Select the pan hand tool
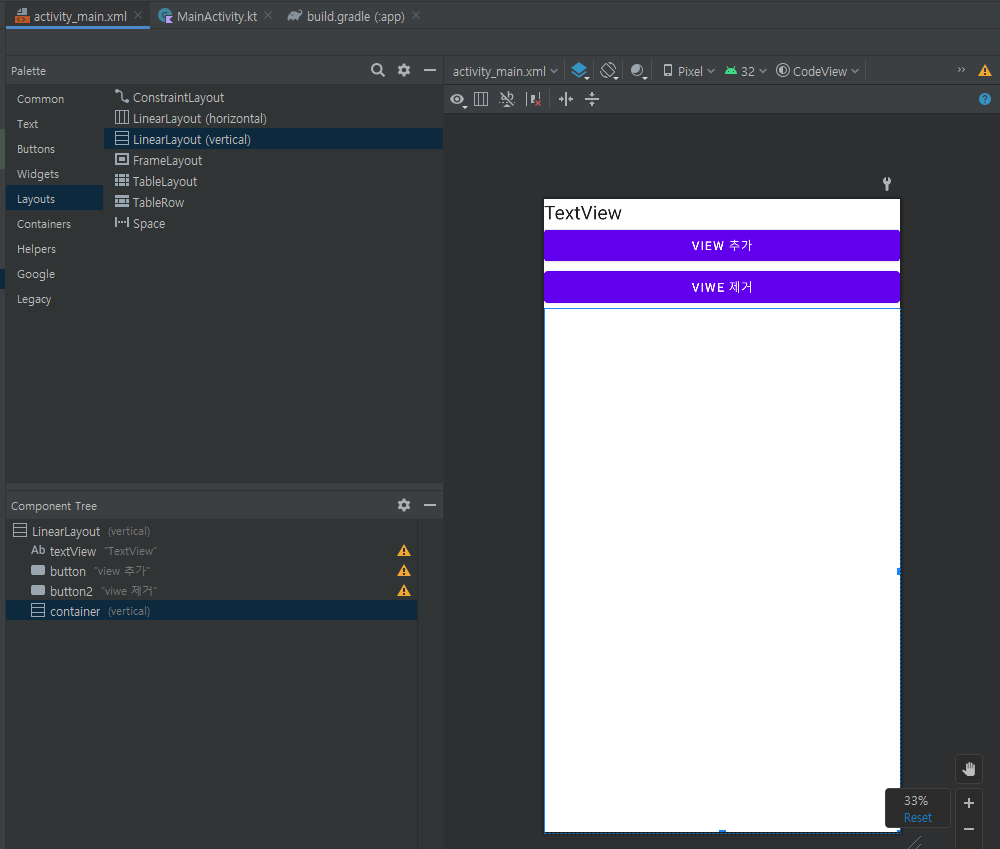The image size is (1000, 849). pyautogui.click(x=969, y=769)
